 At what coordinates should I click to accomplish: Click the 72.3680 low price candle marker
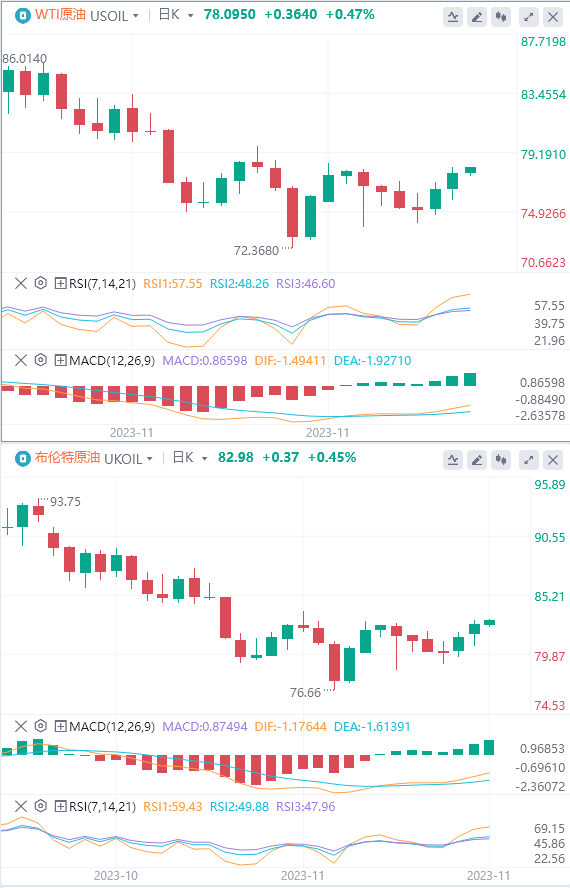[x=256, y=250]
